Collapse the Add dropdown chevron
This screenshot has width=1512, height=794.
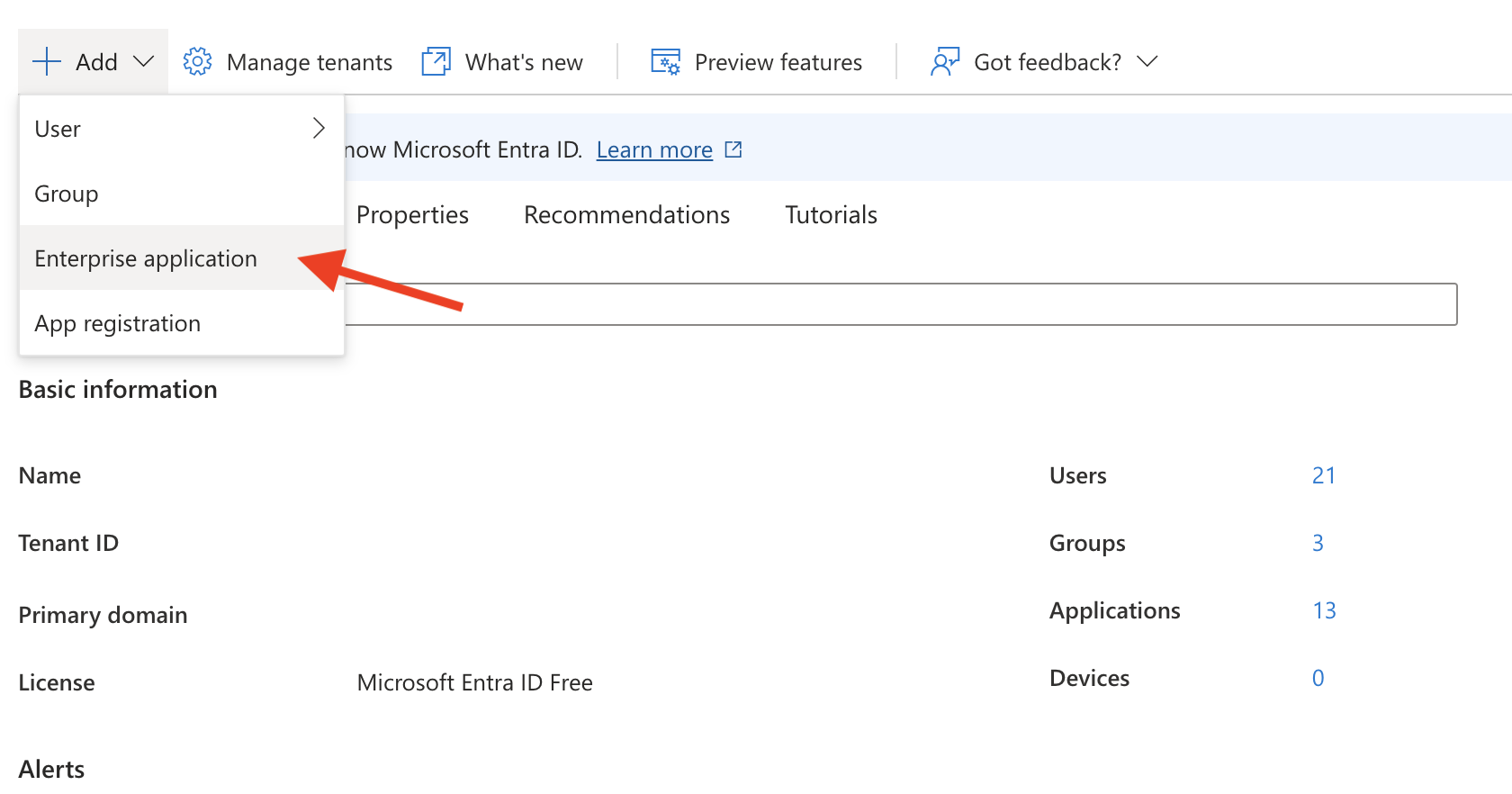[143, 62]
